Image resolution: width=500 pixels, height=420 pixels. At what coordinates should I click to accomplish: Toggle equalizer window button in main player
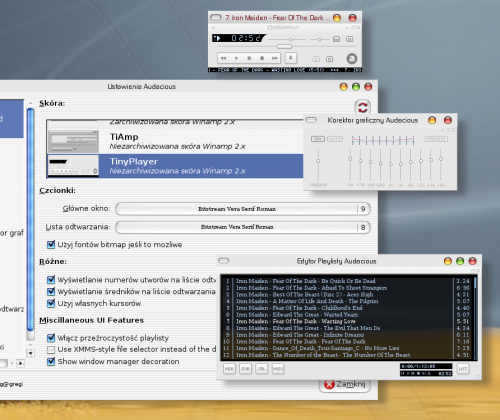[x=336, y=39]
